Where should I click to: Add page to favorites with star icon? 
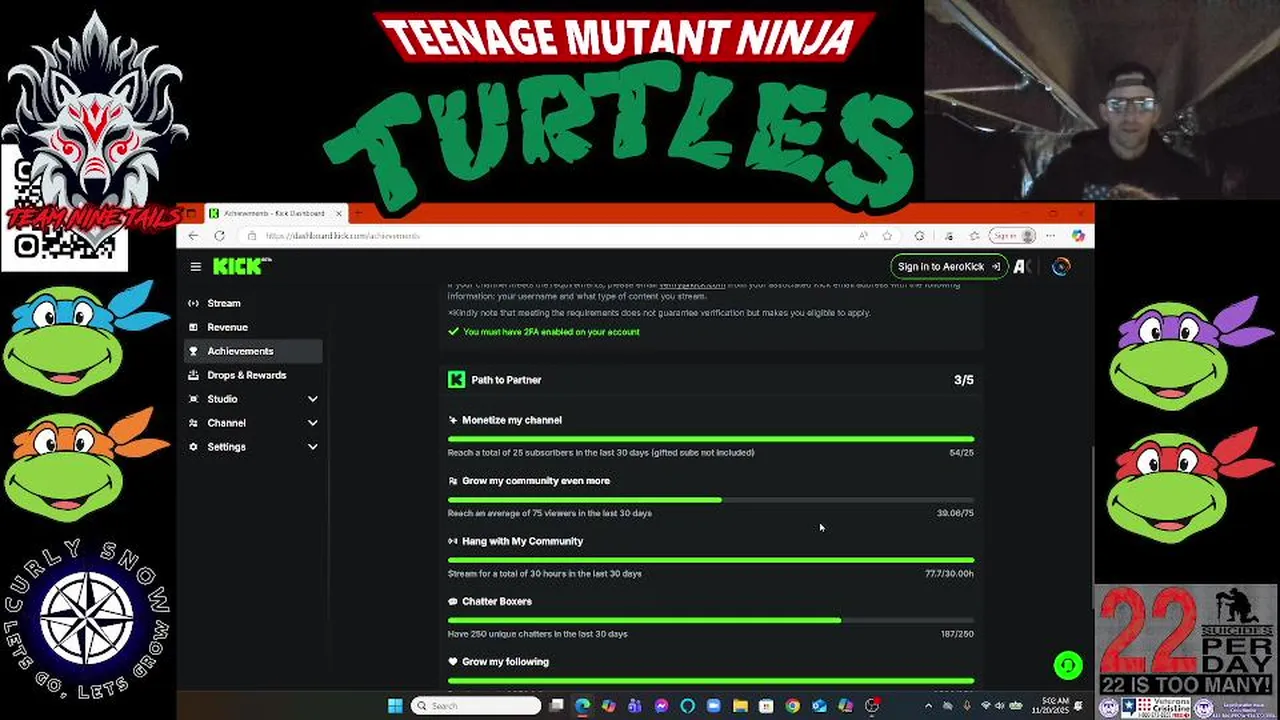(887, 236)
